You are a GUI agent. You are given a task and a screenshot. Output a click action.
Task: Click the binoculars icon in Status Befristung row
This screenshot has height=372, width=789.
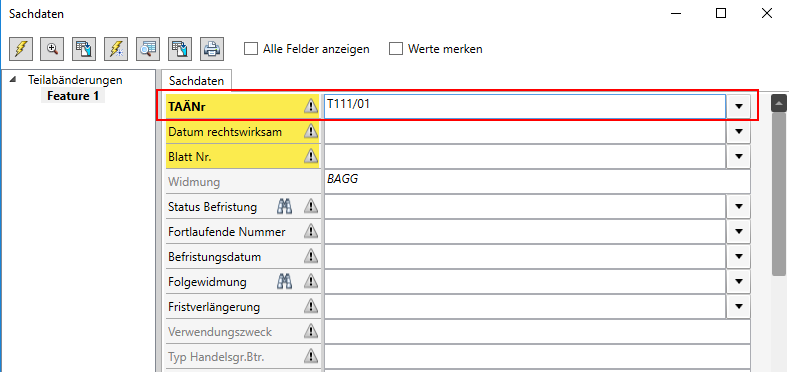click(285, 206)
